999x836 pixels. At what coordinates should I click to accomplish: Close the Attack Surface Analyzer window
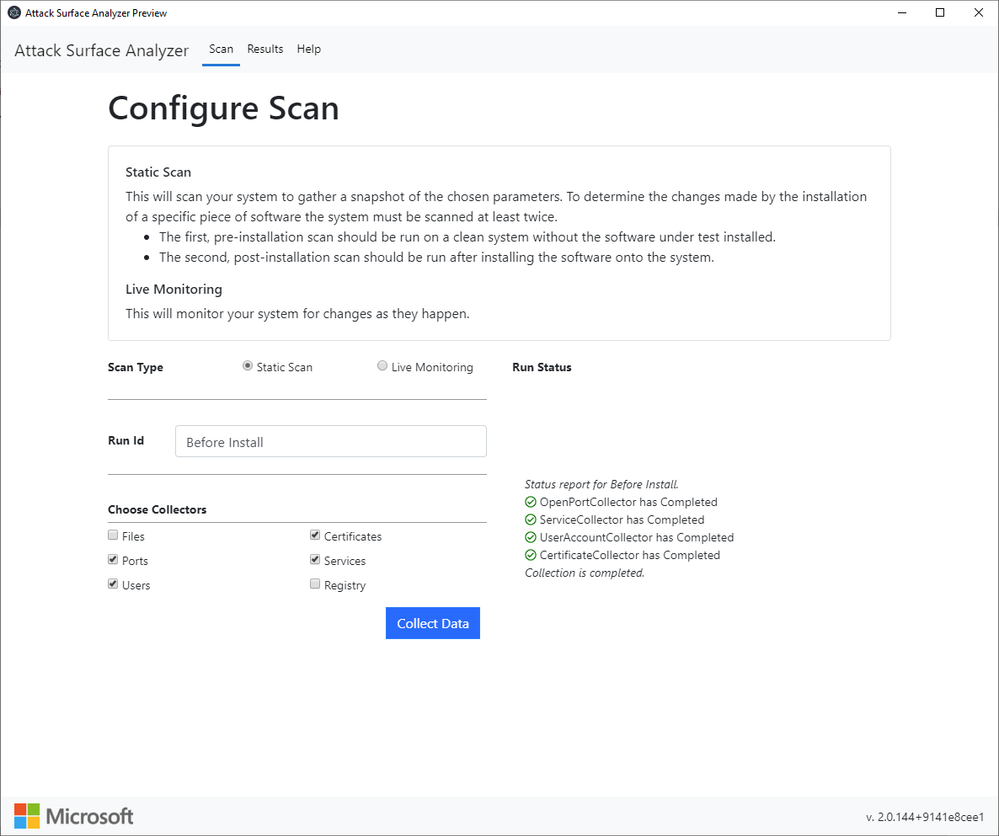point(979,13)
